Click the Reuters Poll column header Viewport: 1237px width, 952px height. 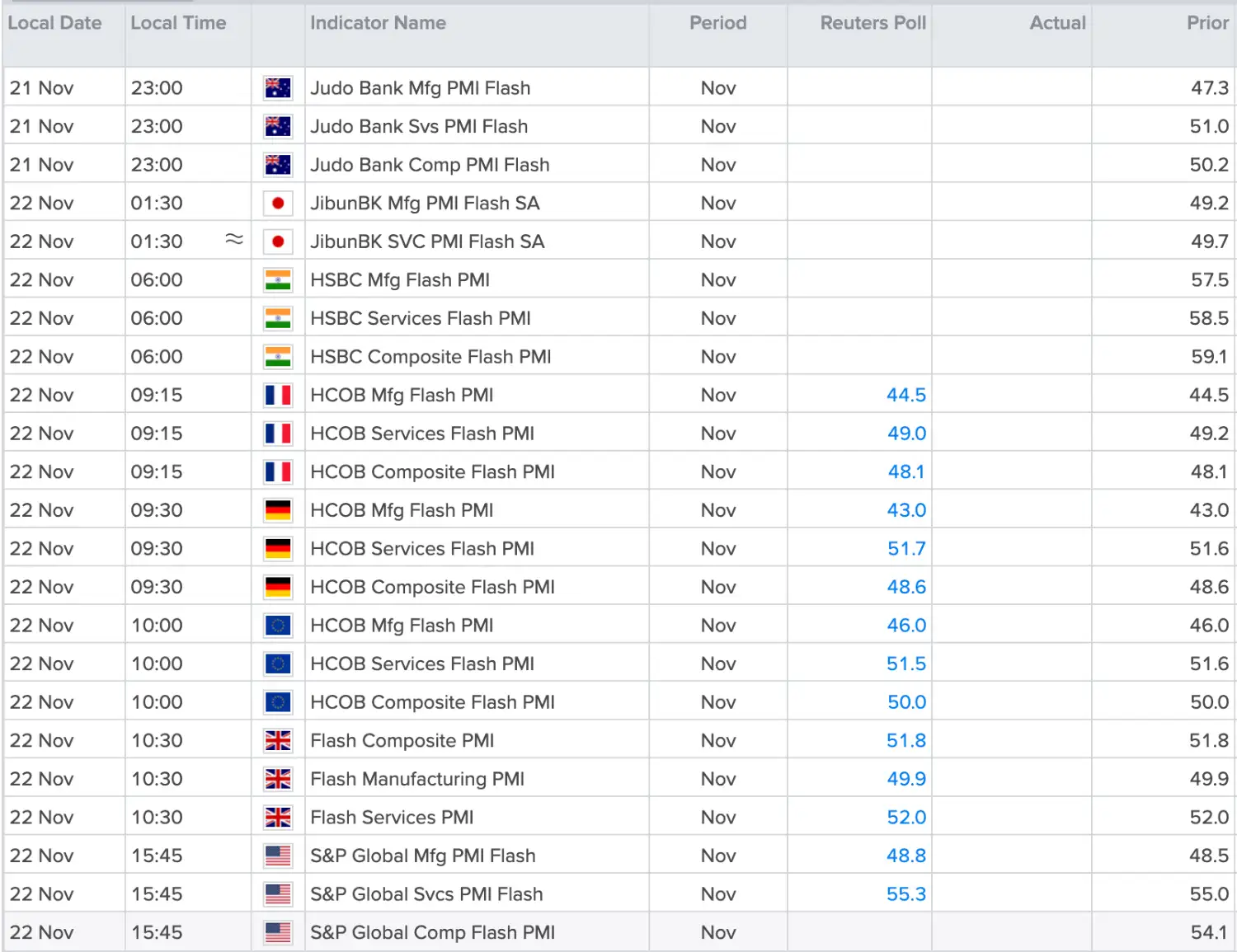[x=872, y=23]
